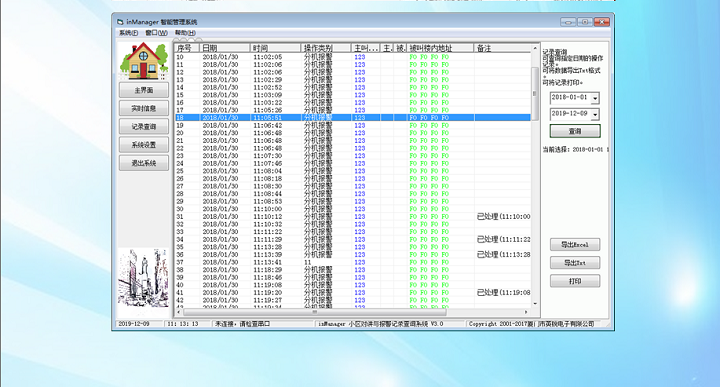The image size is (720, 387).
Task: Open the 帮助 menu
Action: click(x=185, y=33)
